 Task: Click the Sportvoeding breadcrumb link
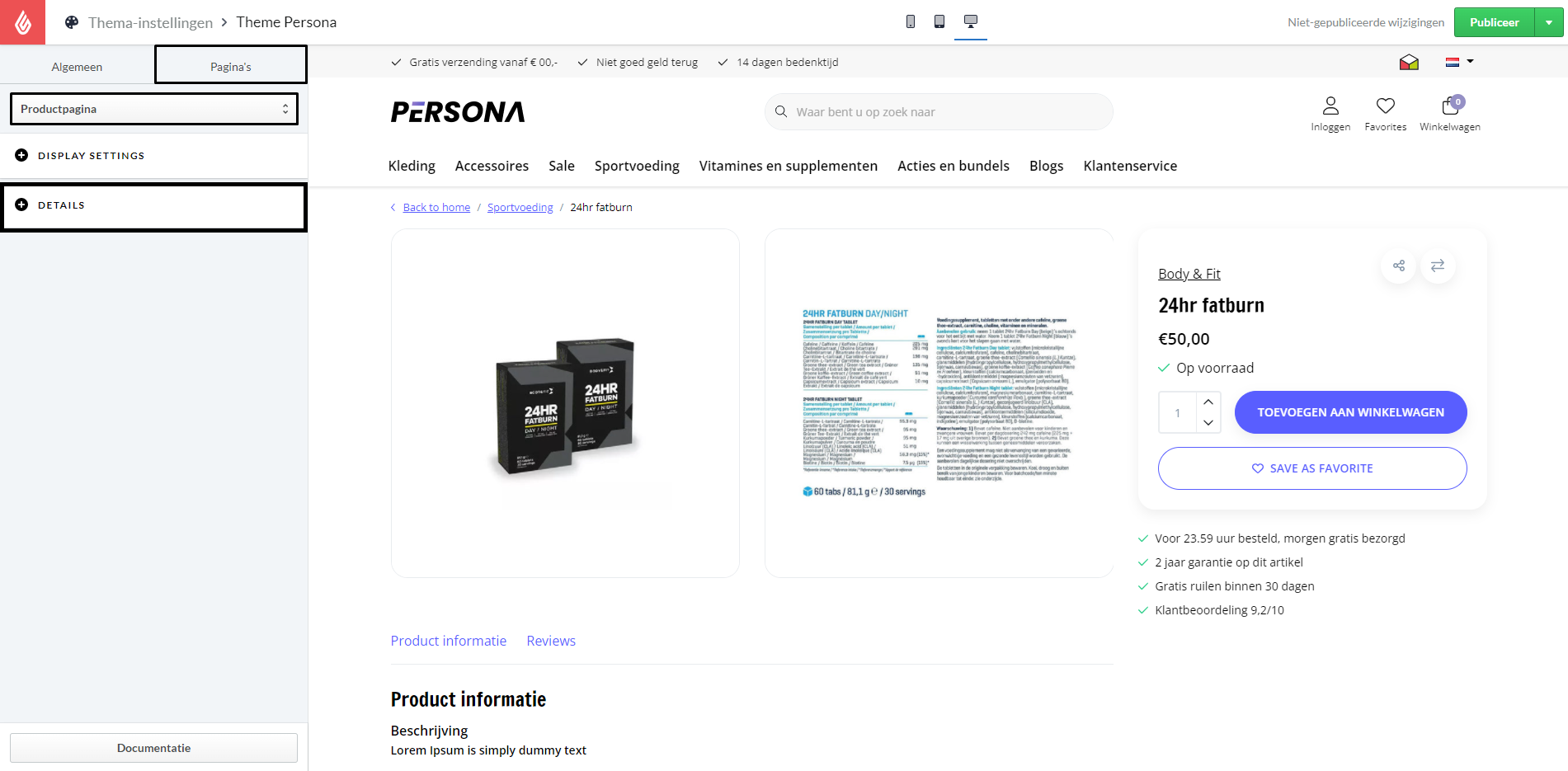(x=520, y=207)
